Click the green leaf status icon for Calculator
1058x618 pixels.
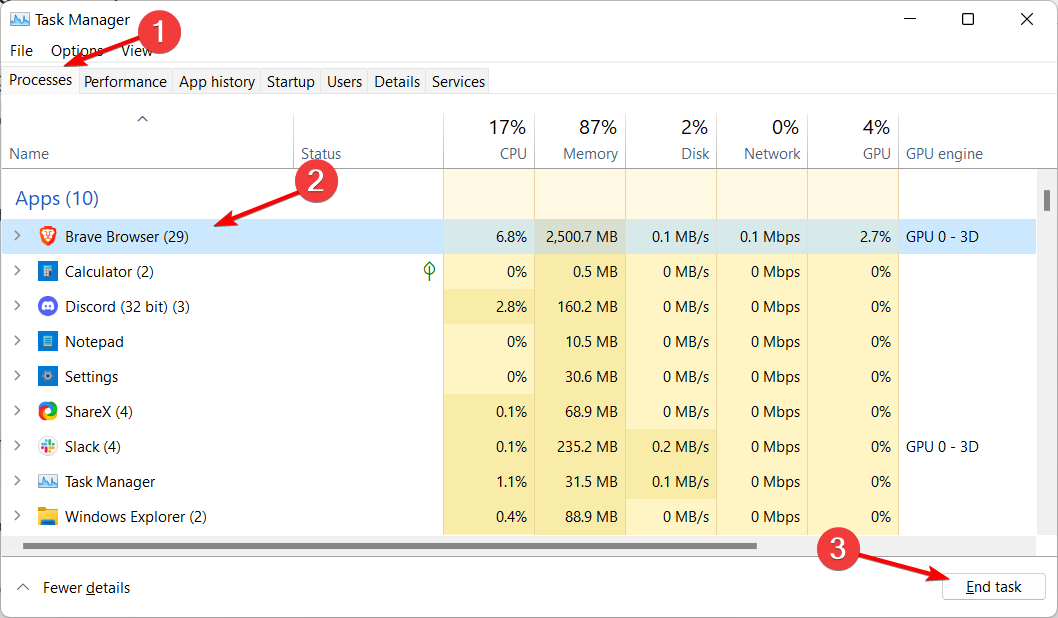tap(429, 271)
